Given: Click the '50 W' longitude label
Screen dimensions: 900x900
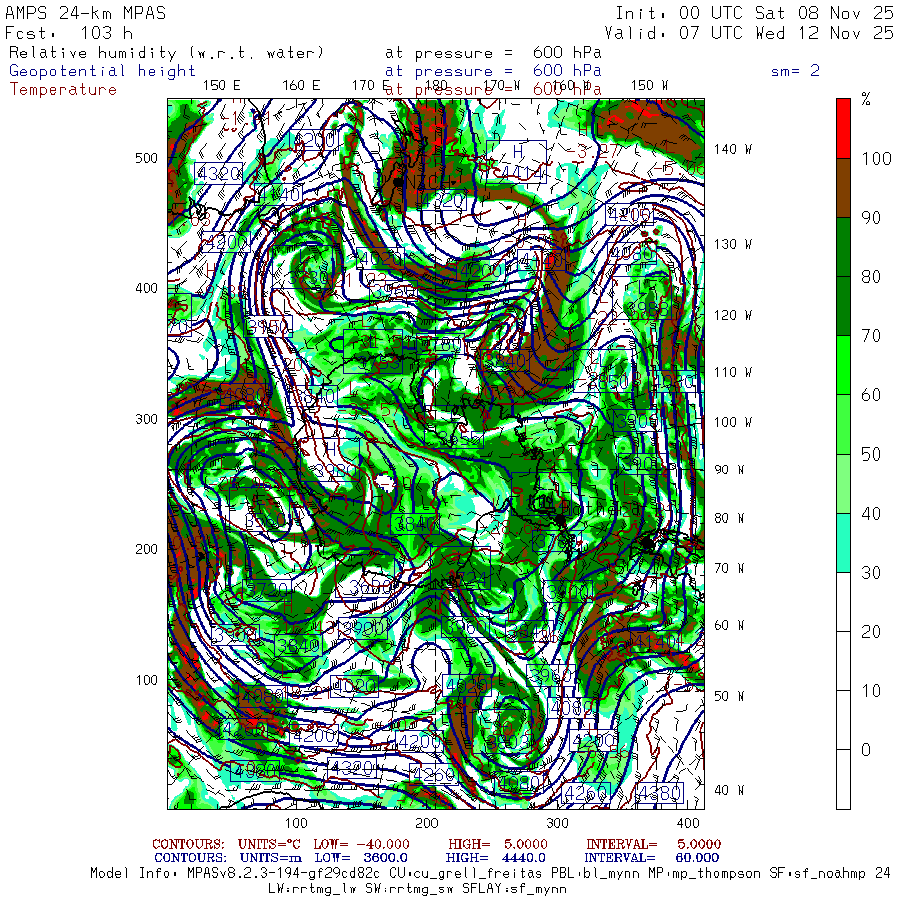Looking at the screenshot, I should pos(729,696).
